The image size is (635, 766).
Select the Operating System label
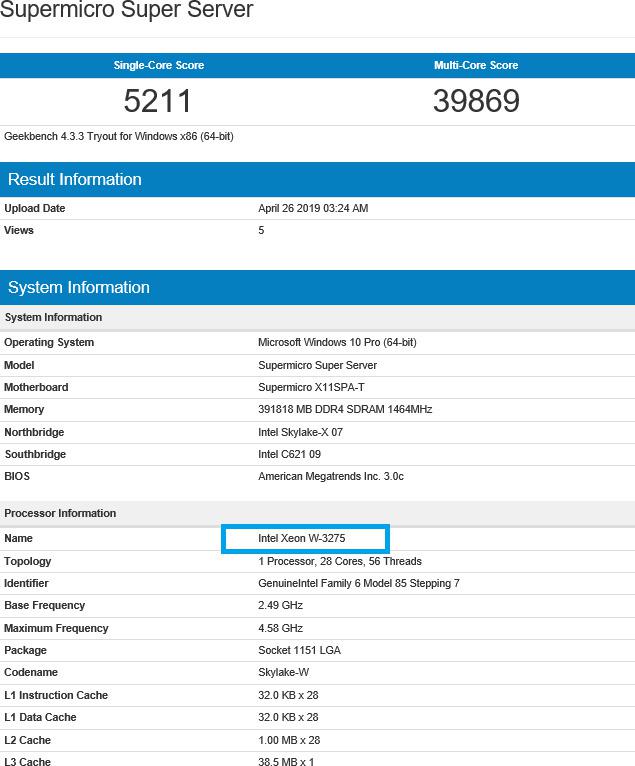pyautogui.click(x=49, y=342)
